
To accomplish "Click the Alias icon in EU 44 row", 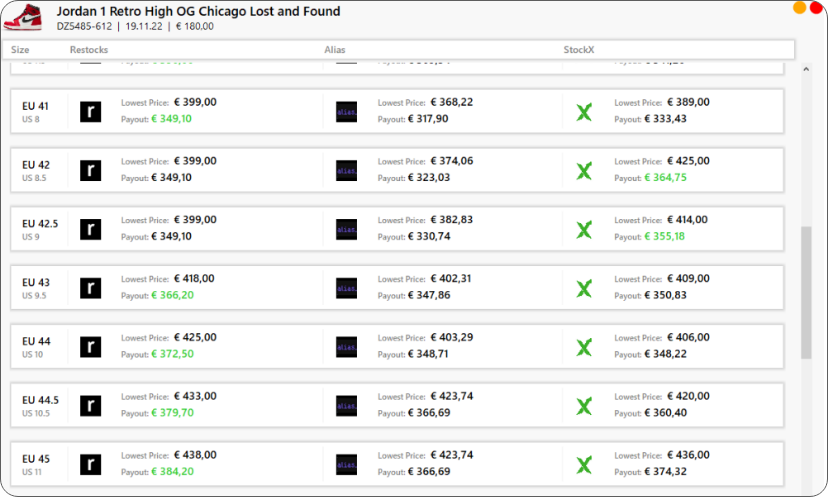I will click(346, 348).
